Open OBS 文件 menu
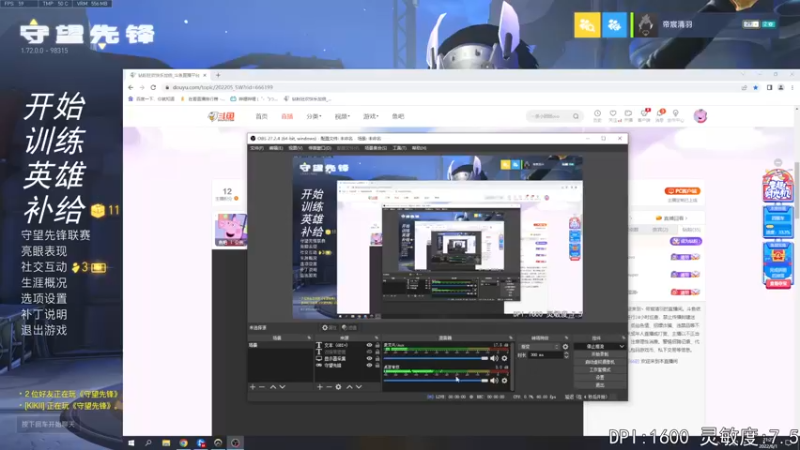Screen dimensions: 800x450 tap(257, 148)
